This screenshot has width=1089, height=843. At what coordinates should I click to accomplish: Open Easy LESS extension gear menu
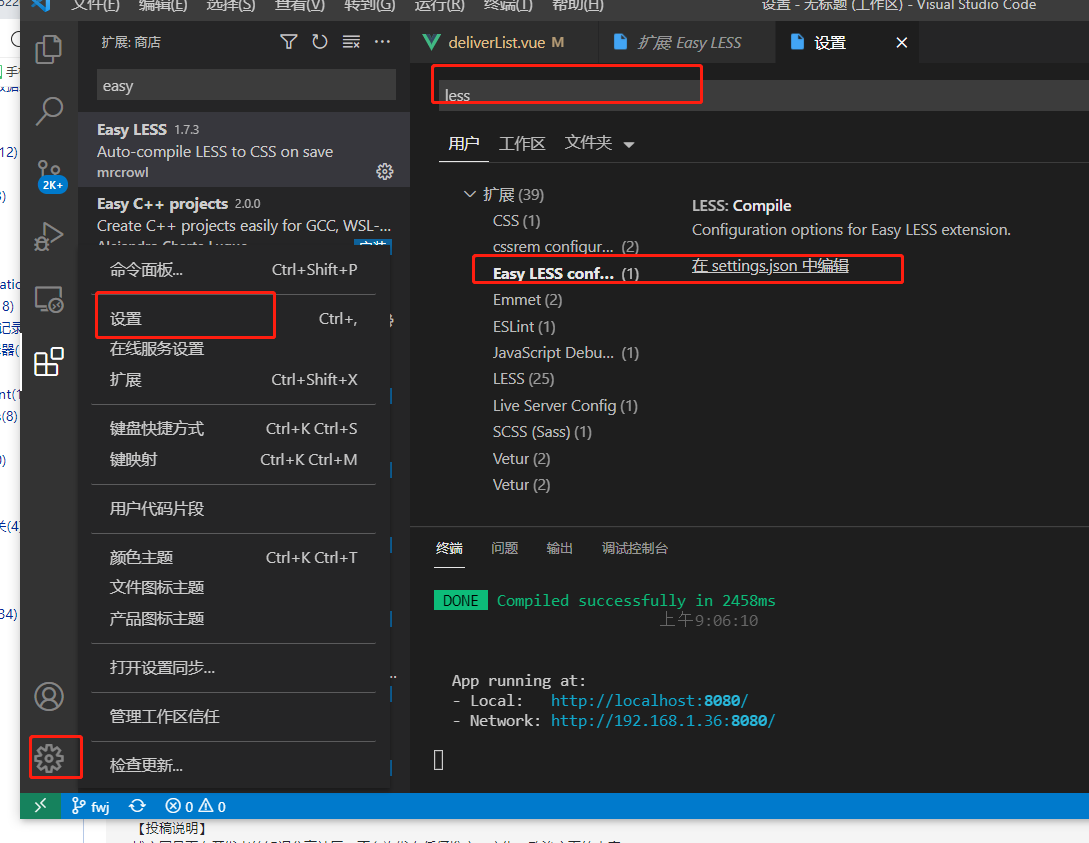pyautogui.click(x=385, y=172)
